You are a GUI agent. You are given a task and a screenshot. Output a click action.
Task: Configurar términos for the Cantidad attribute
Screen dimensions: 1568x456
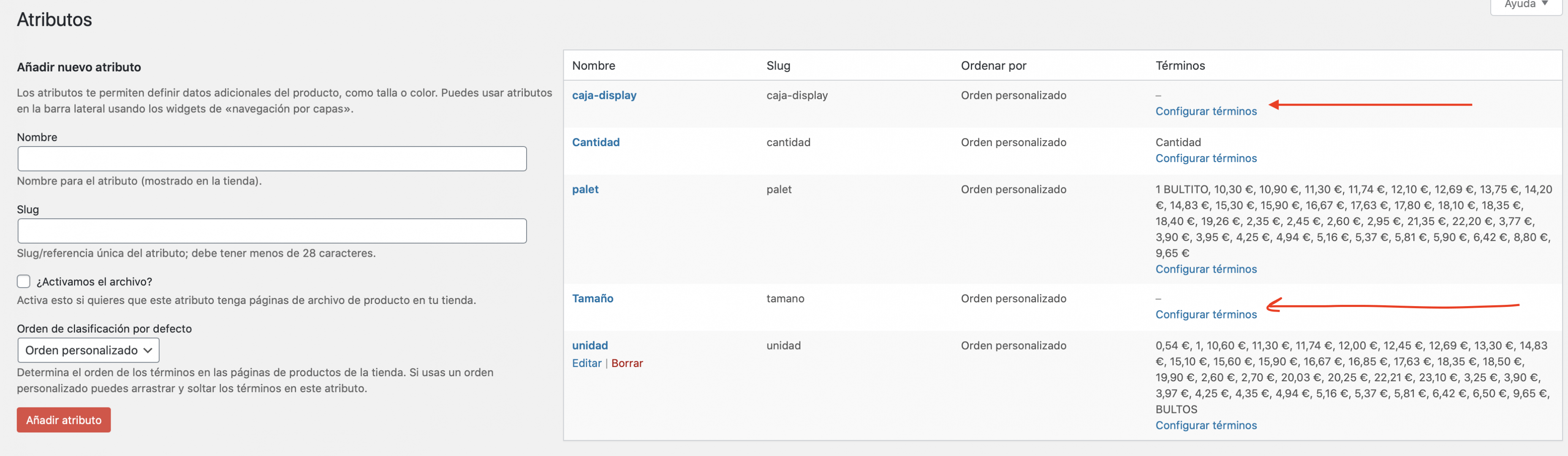[1206, 158]
